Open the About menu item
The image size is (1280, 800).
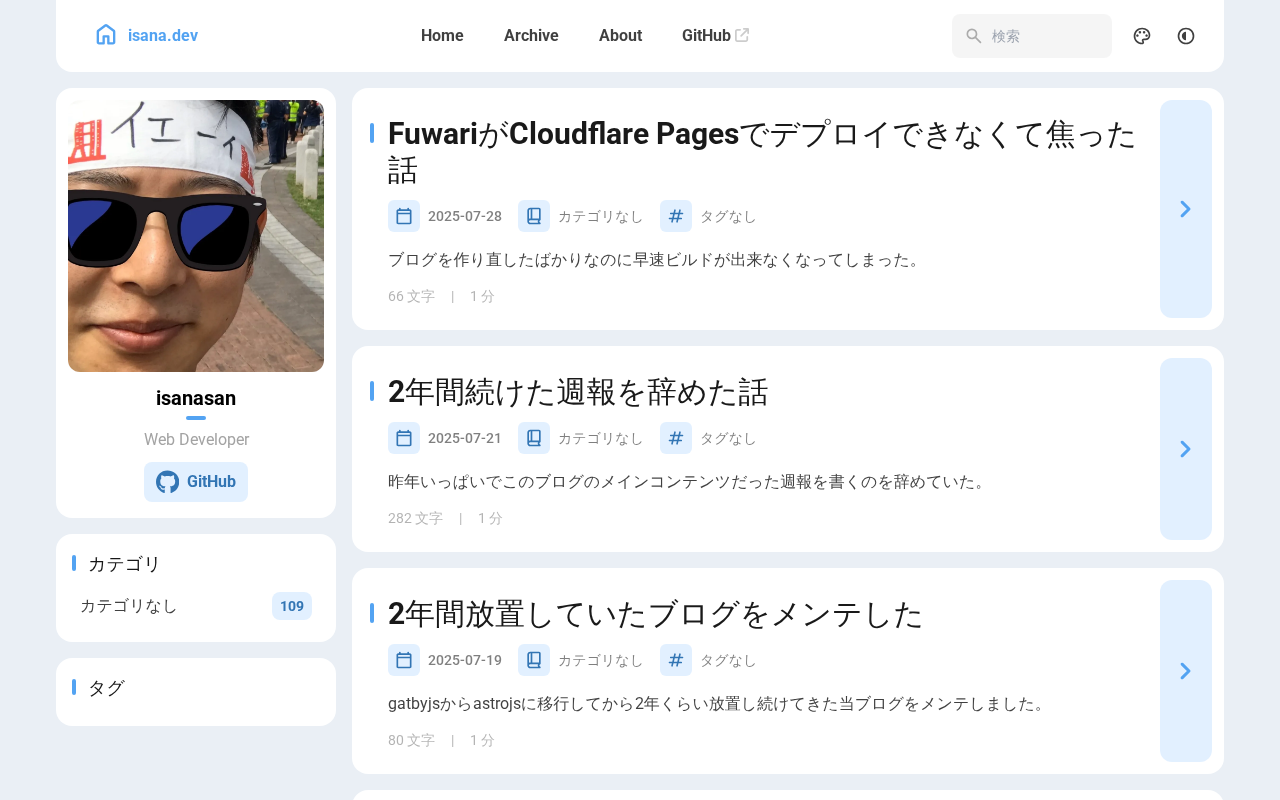tap(620, 36)
